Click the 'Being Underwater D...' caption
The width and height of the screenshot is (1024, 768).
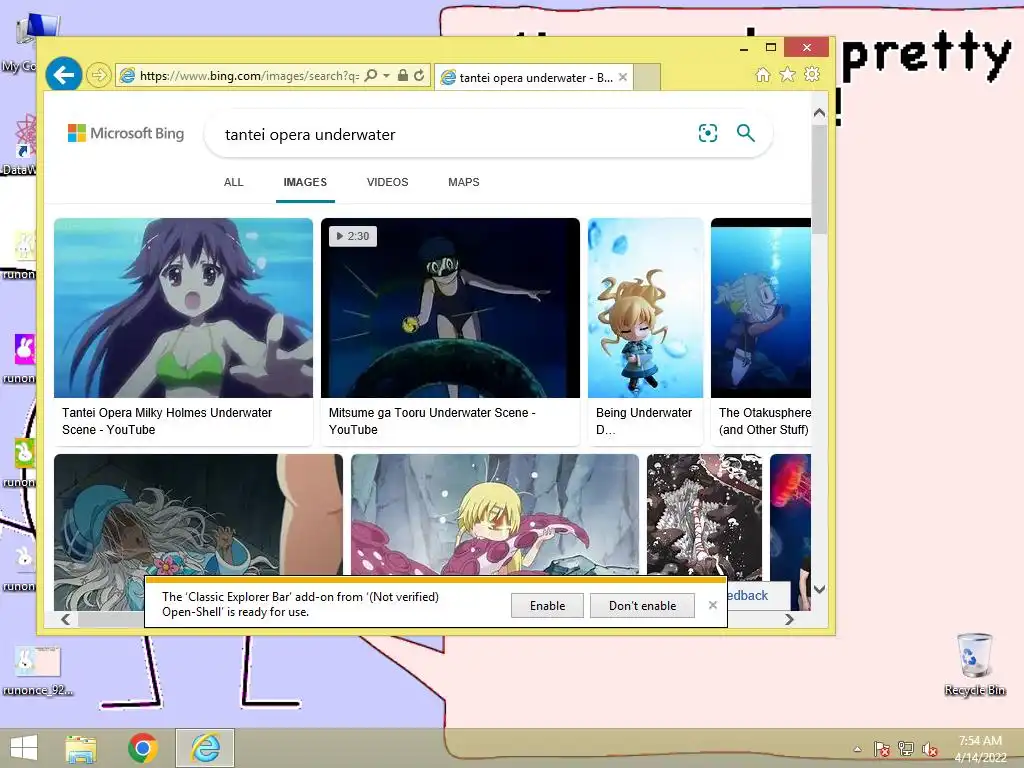click(x=644, y=421)
